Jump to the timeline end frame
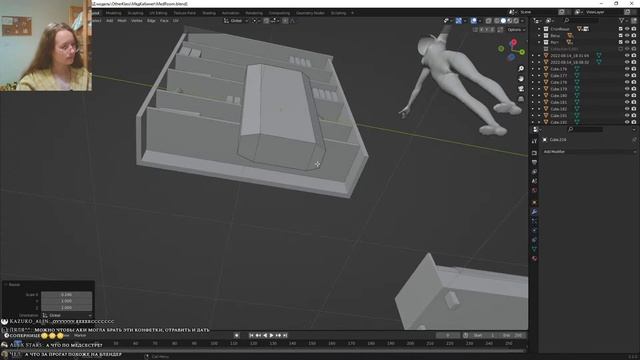This screenshot has height=360, width=640. coord(285,335)
